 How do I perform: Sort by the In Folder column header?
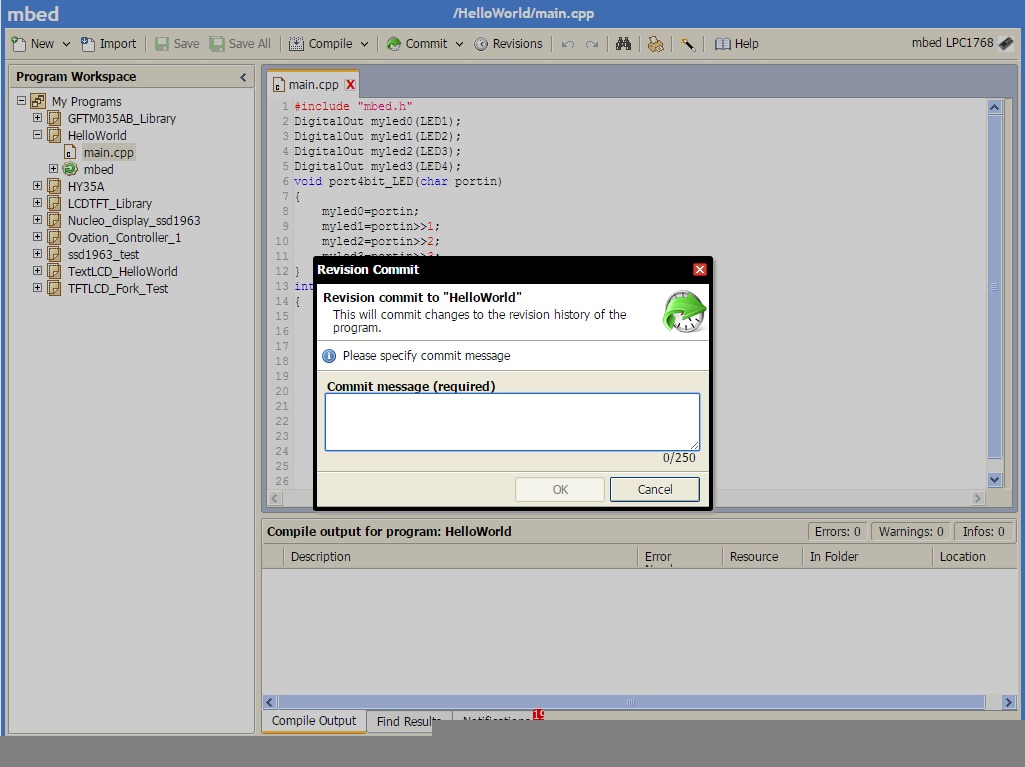[x=867, y=556]
